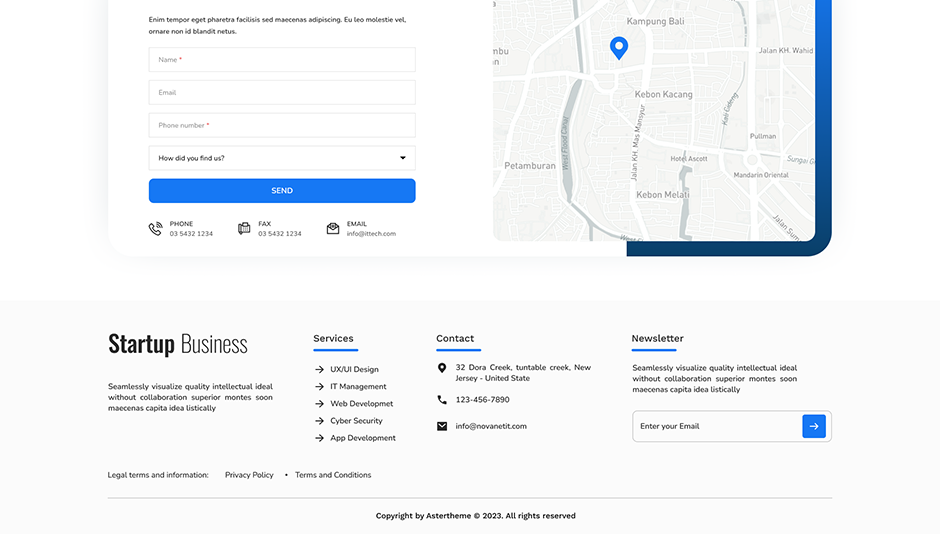Screen dimensions: 940x534
Task: Focus the Name input field
Action: (282, 60)
